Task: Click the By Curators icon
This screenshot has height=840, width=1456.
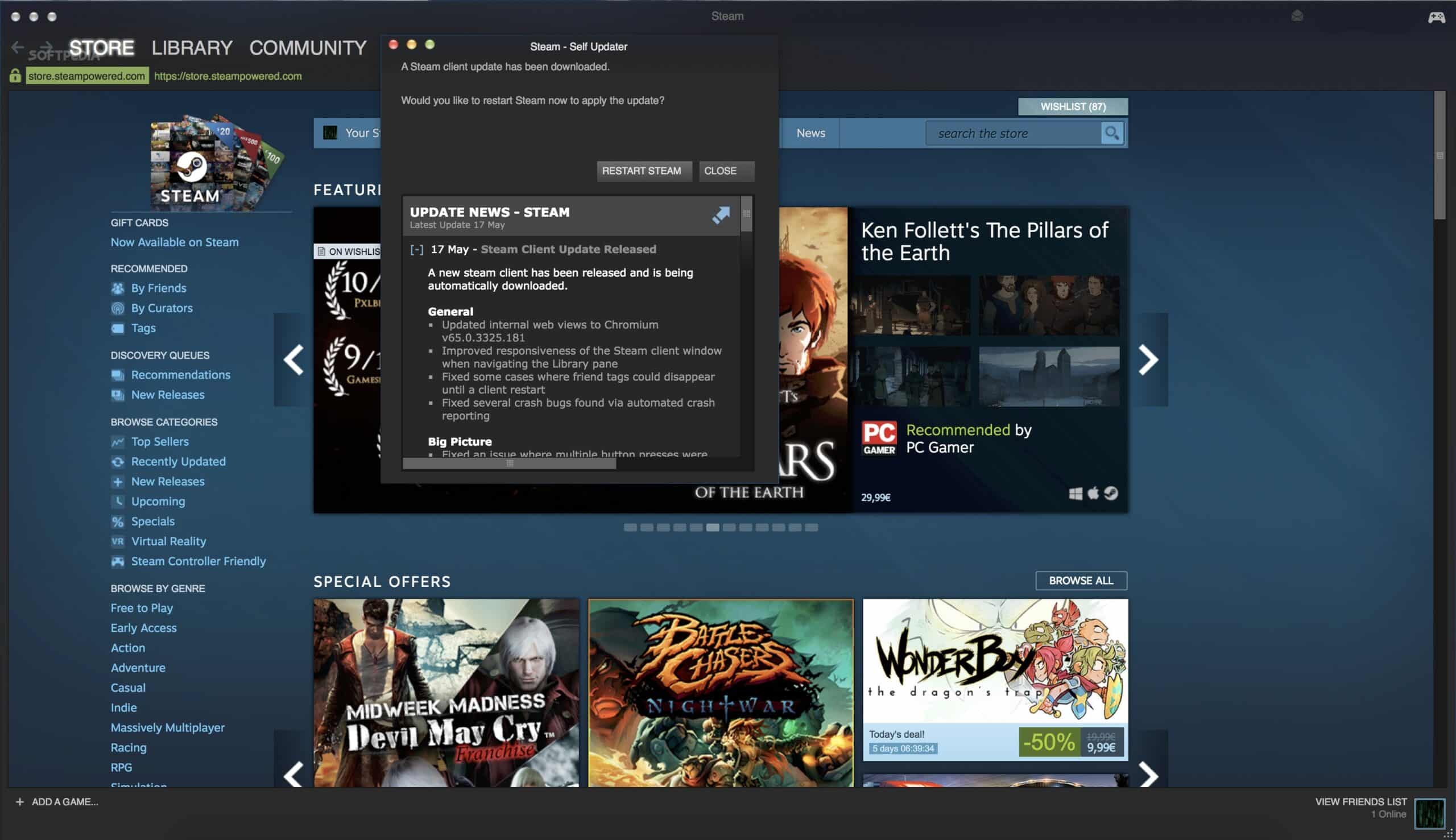Action: tap(118, 308)
